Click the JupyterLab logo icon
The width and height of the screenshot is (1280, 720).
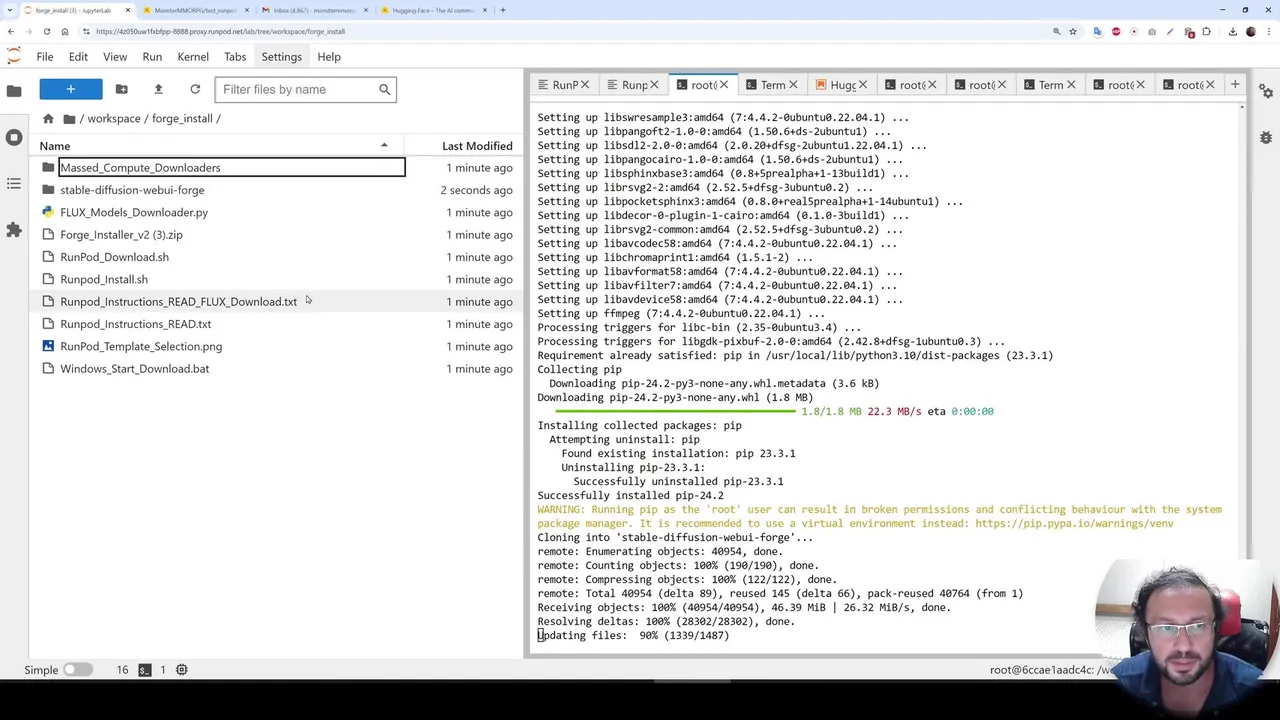point(14,56)
